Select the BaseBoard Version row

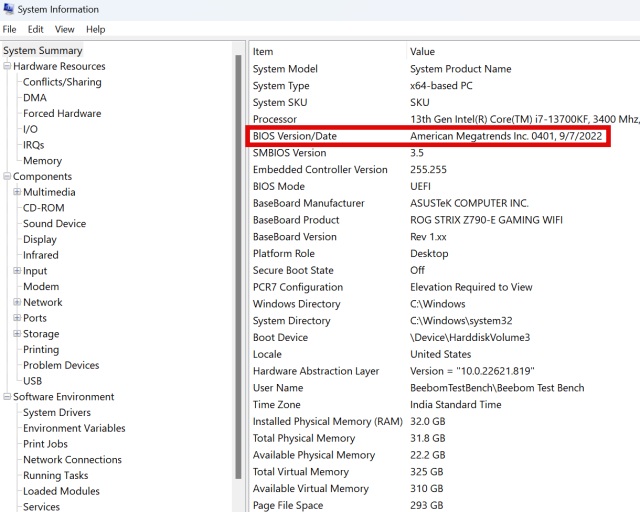click(x=445, y=237)
